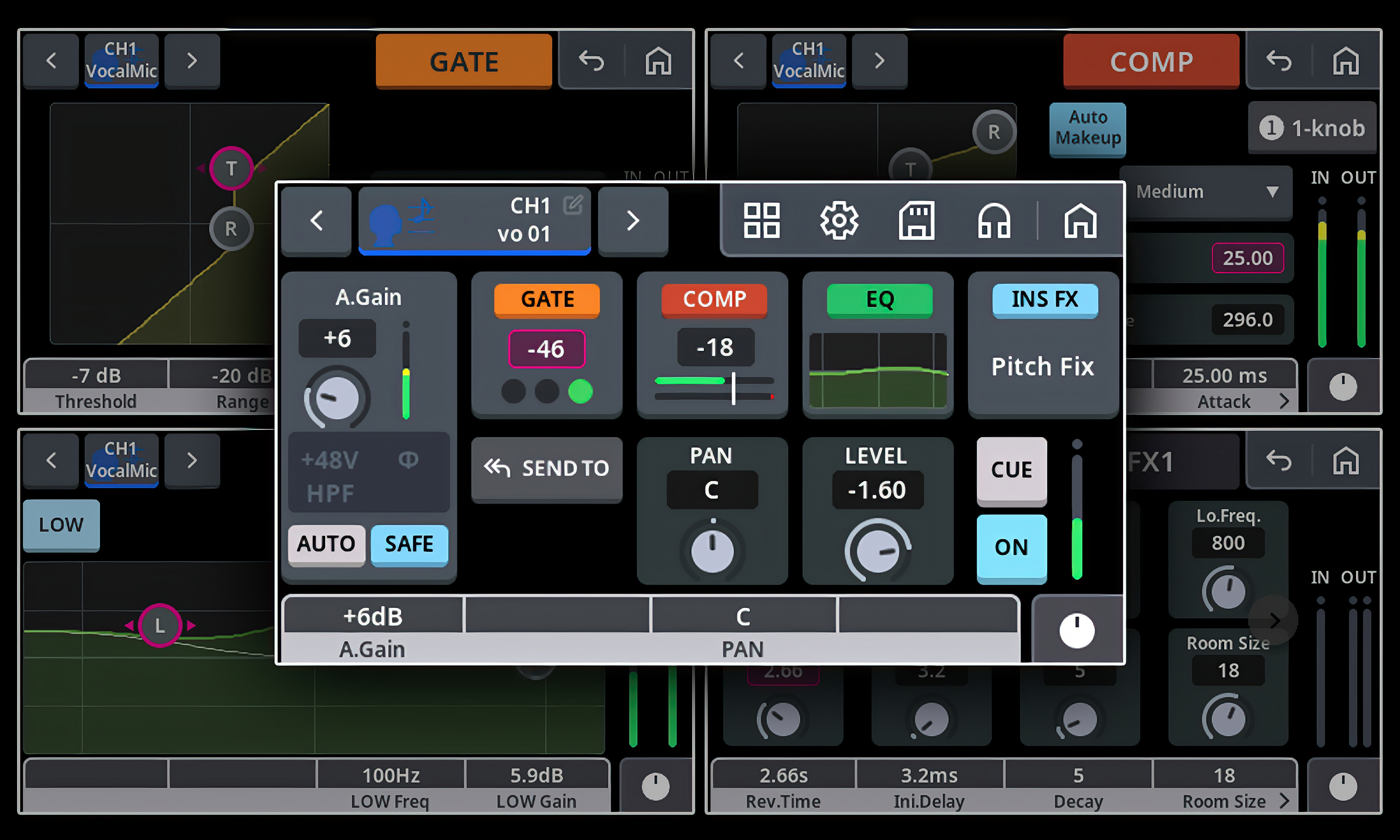Select the A.Gain +6 value field
The image size is (1400, 840).
(337, 338)
